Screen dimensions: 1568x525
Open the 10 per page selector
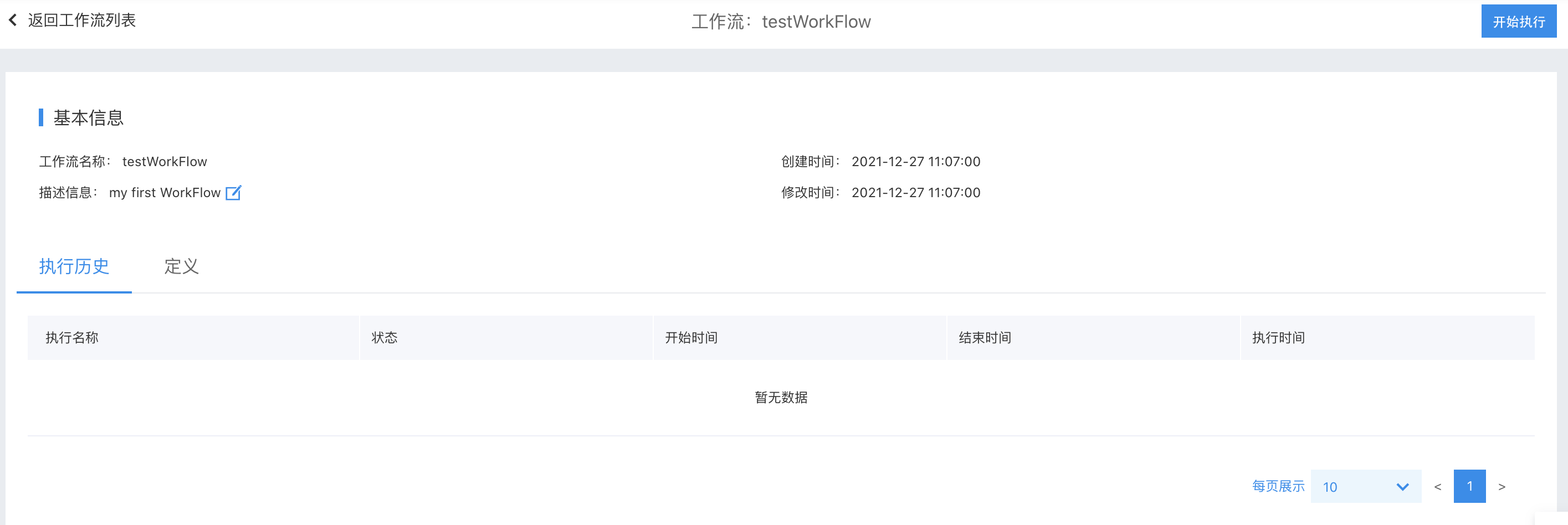1365,487
